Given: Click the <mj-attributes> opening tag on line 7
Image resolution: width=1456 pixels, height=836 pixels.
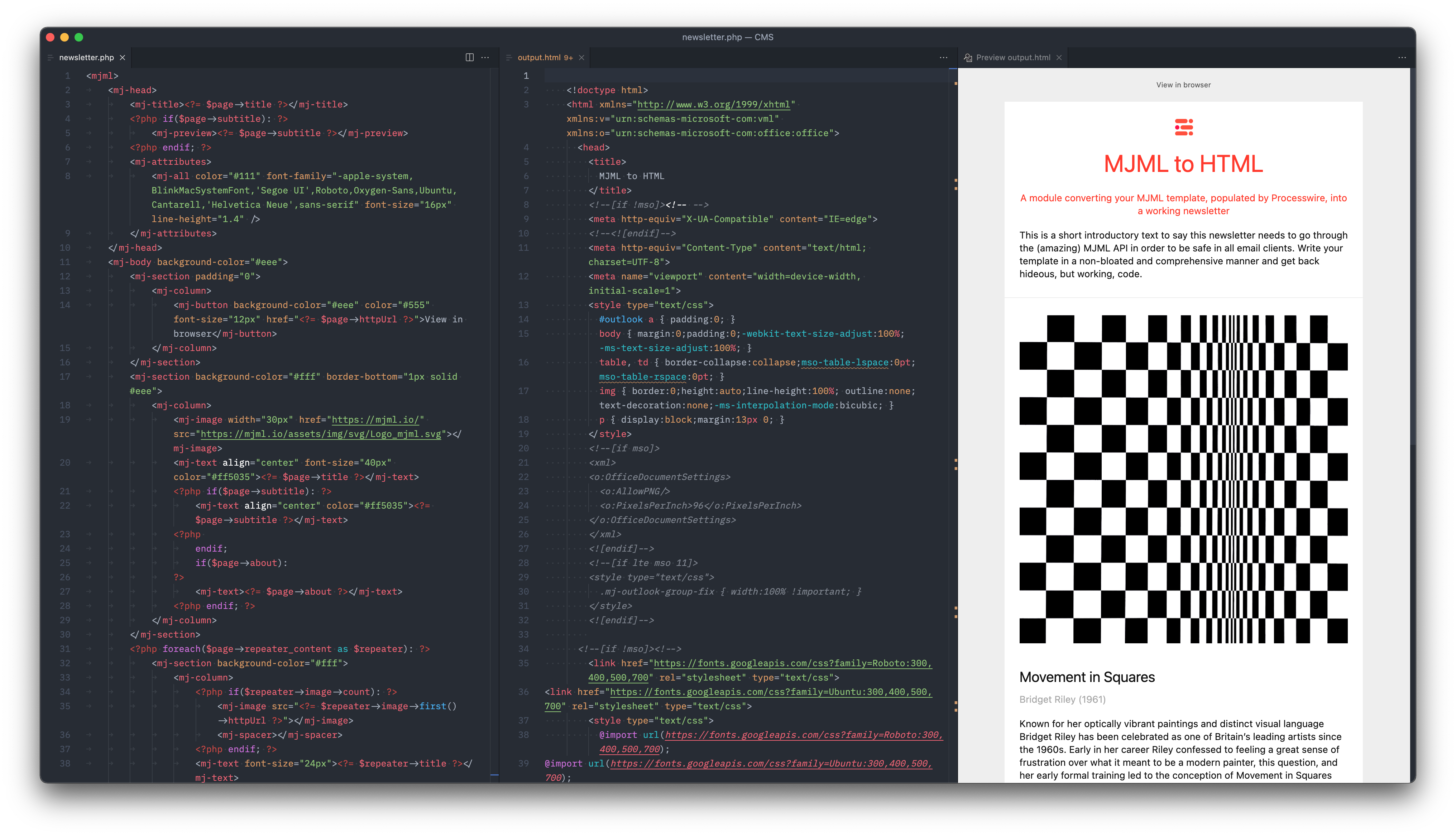Looking at the screenshot, I should coord(171,162).
